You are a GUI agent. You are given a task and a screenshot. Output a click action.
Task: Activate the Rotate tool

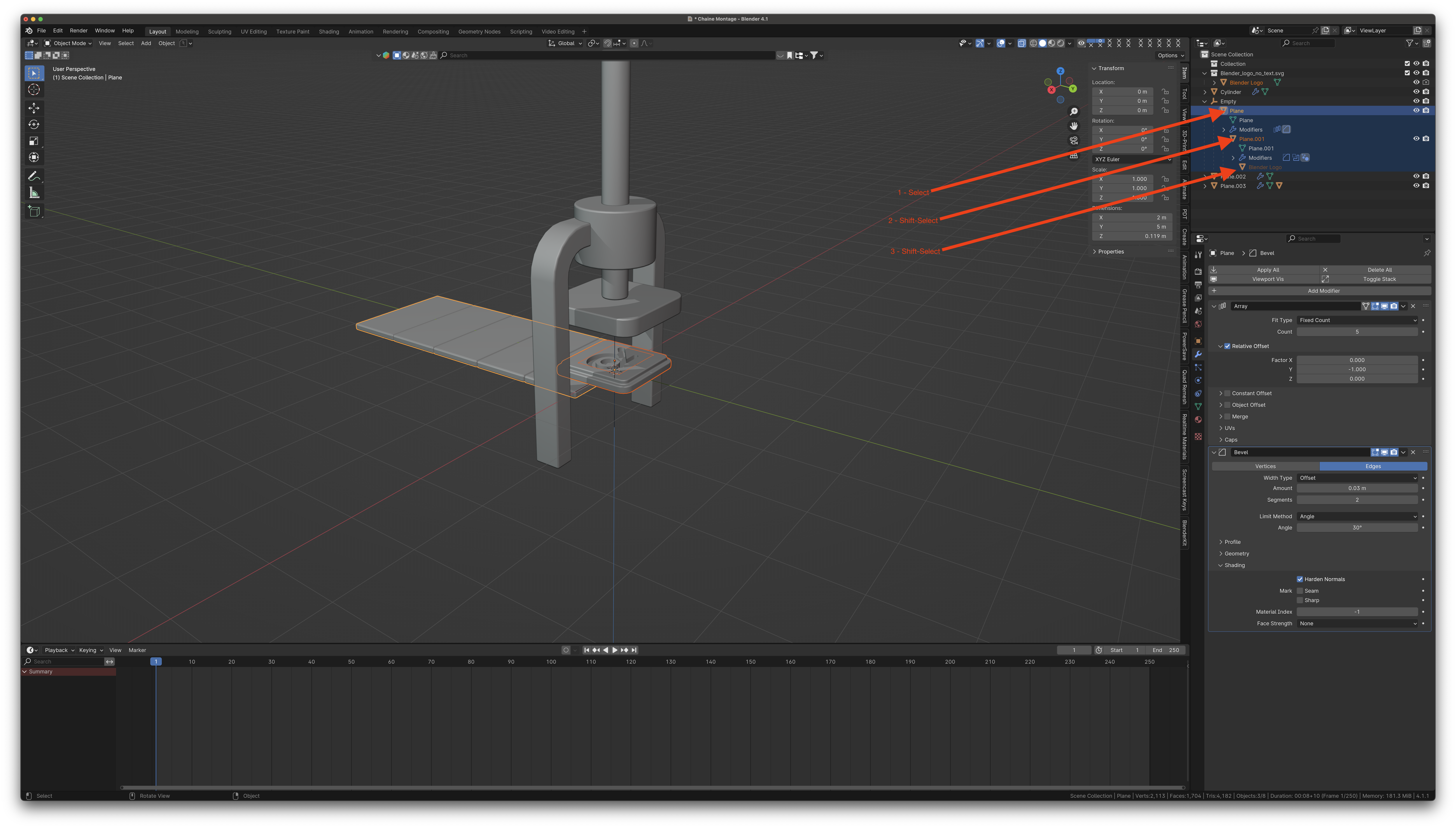34,125
